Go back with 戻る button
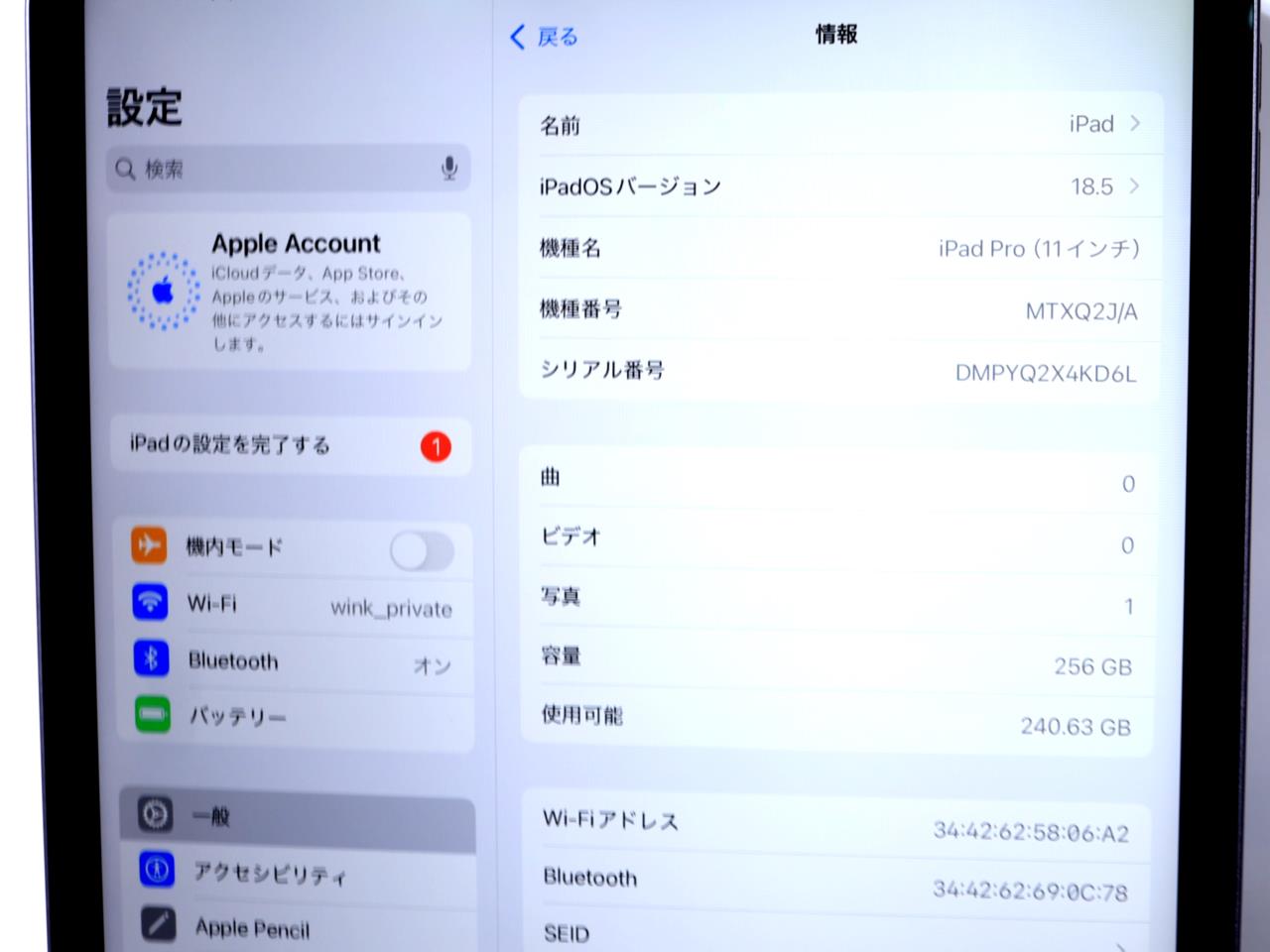The width and height of the screenshot is (1270, 952). point(544,37)
